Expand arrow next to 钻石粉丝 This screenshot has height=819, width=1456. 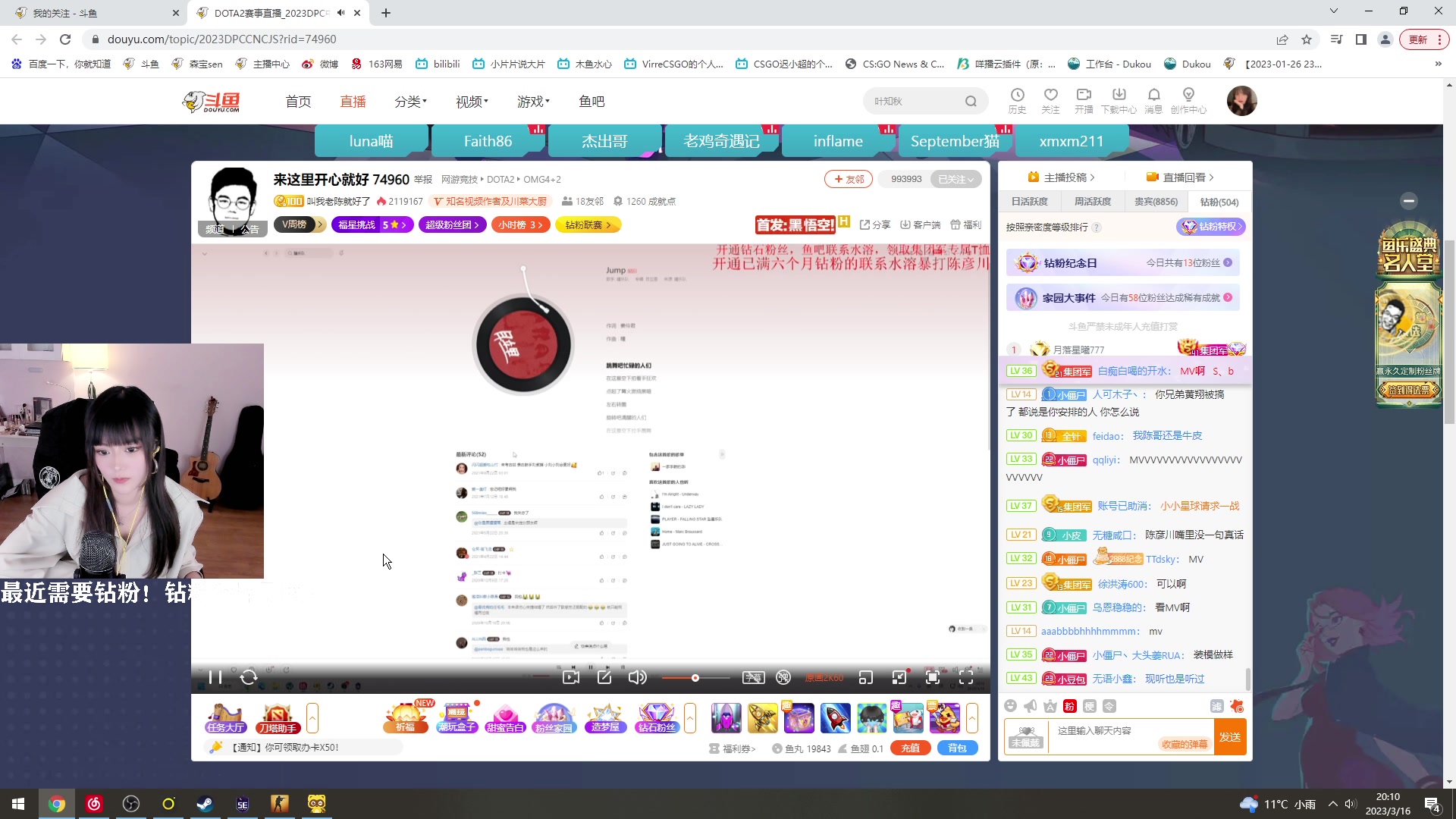click(x=690, y=718)
